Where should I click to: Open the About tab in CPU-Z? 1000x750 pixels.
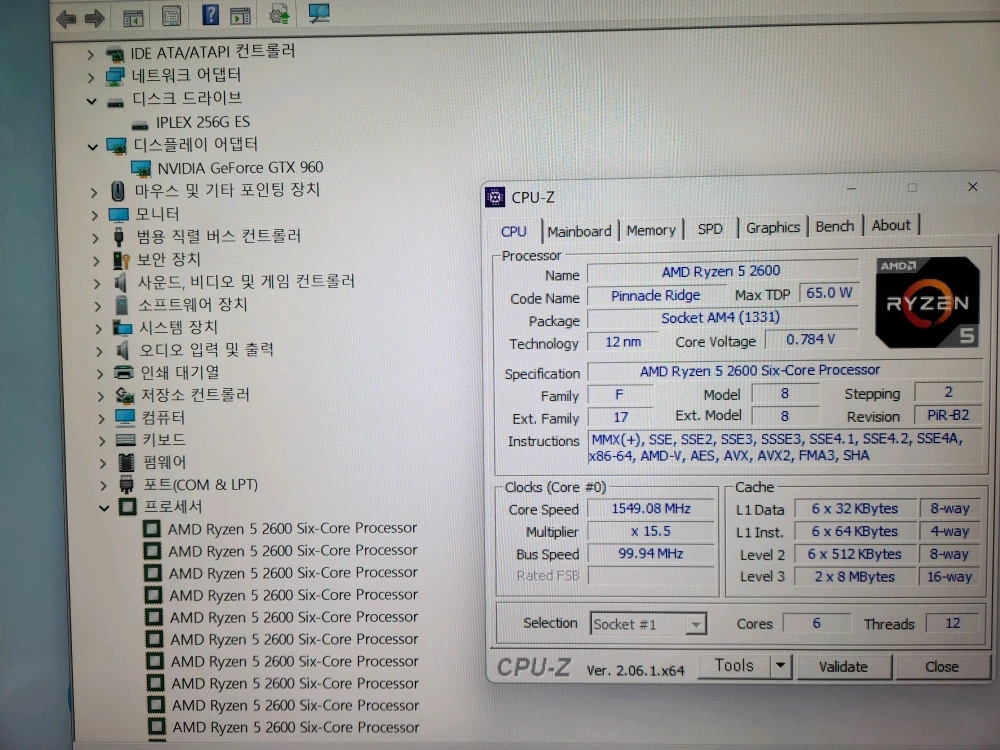(891, 224)
